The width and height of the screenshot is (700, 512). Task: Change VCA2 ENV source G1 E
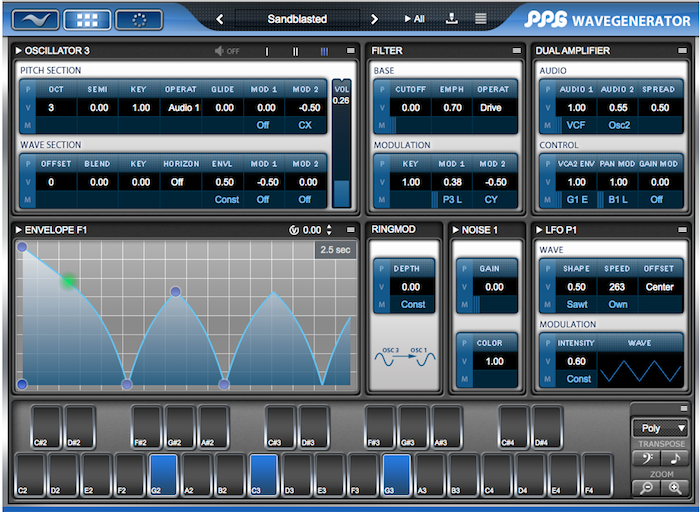click(576, 200)
